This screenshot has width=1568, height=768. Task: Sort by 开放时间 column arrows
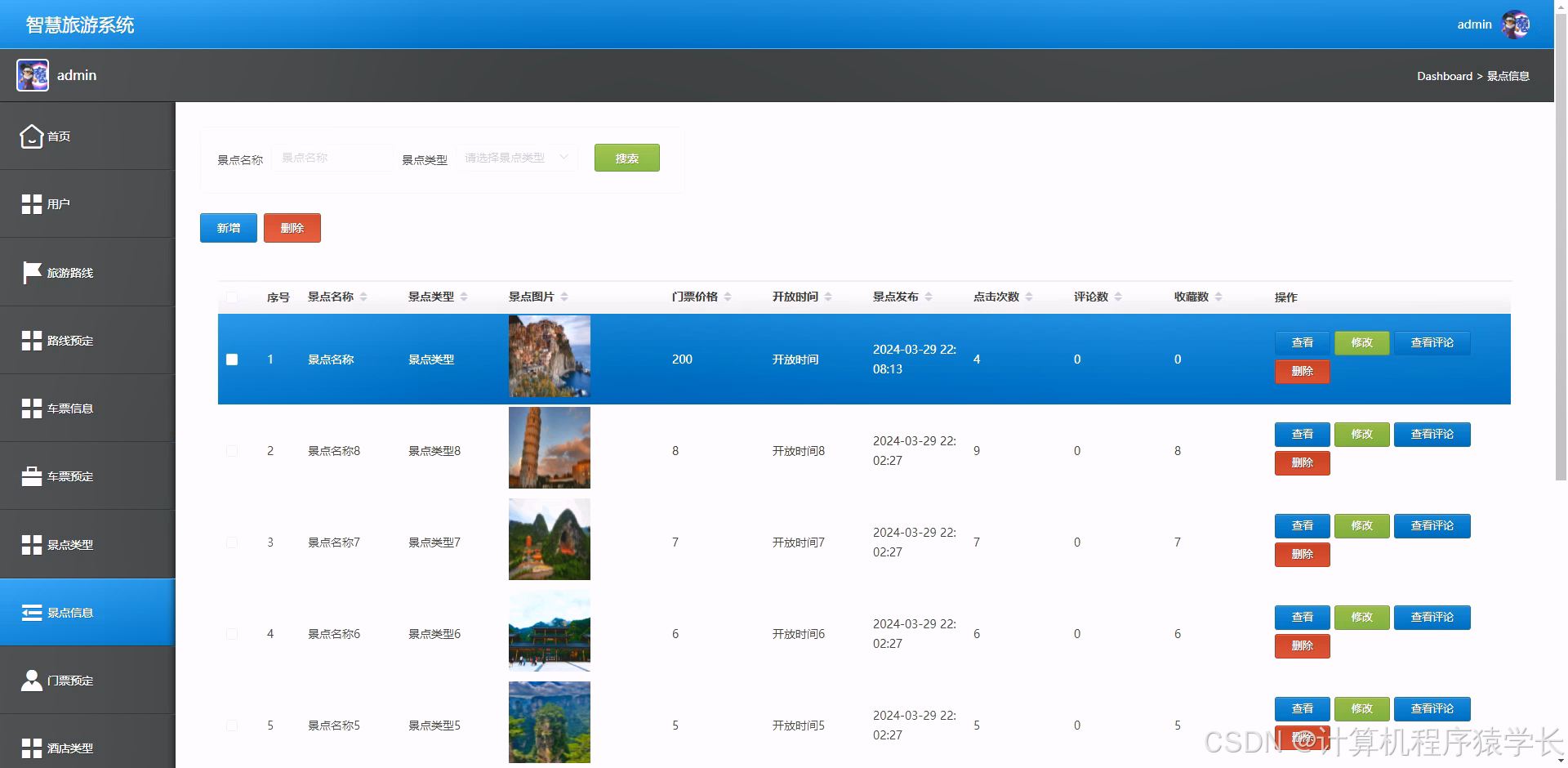pos(828,297)
